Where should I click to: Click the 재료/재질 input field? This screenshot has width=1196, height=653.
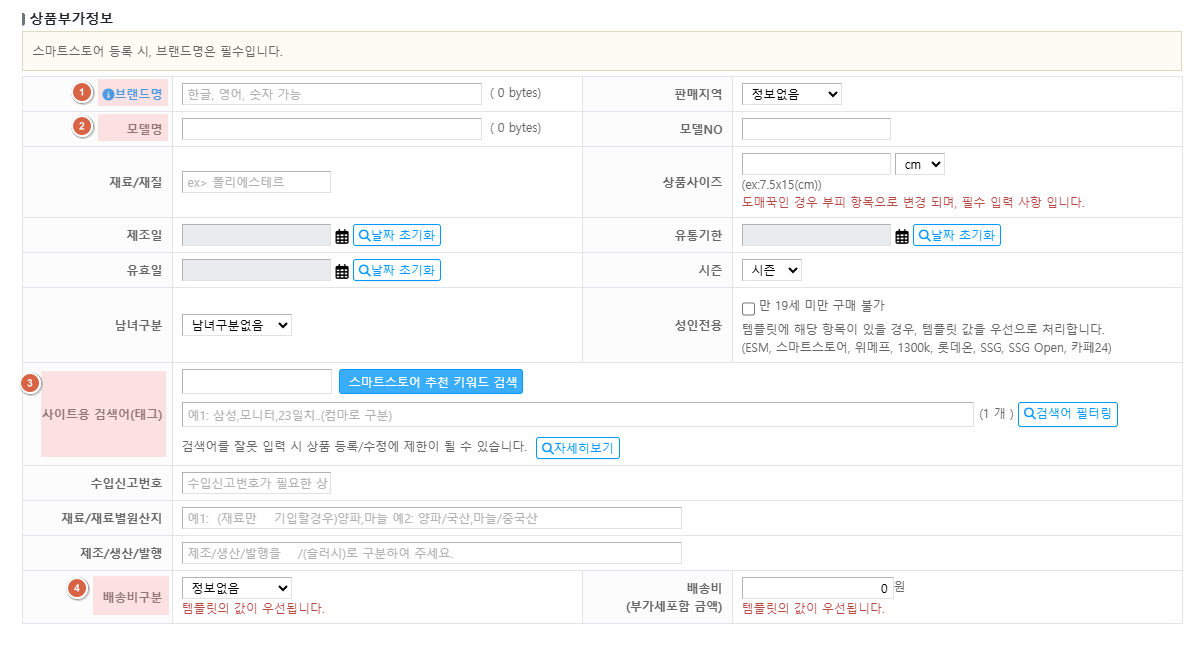(256, 182)
